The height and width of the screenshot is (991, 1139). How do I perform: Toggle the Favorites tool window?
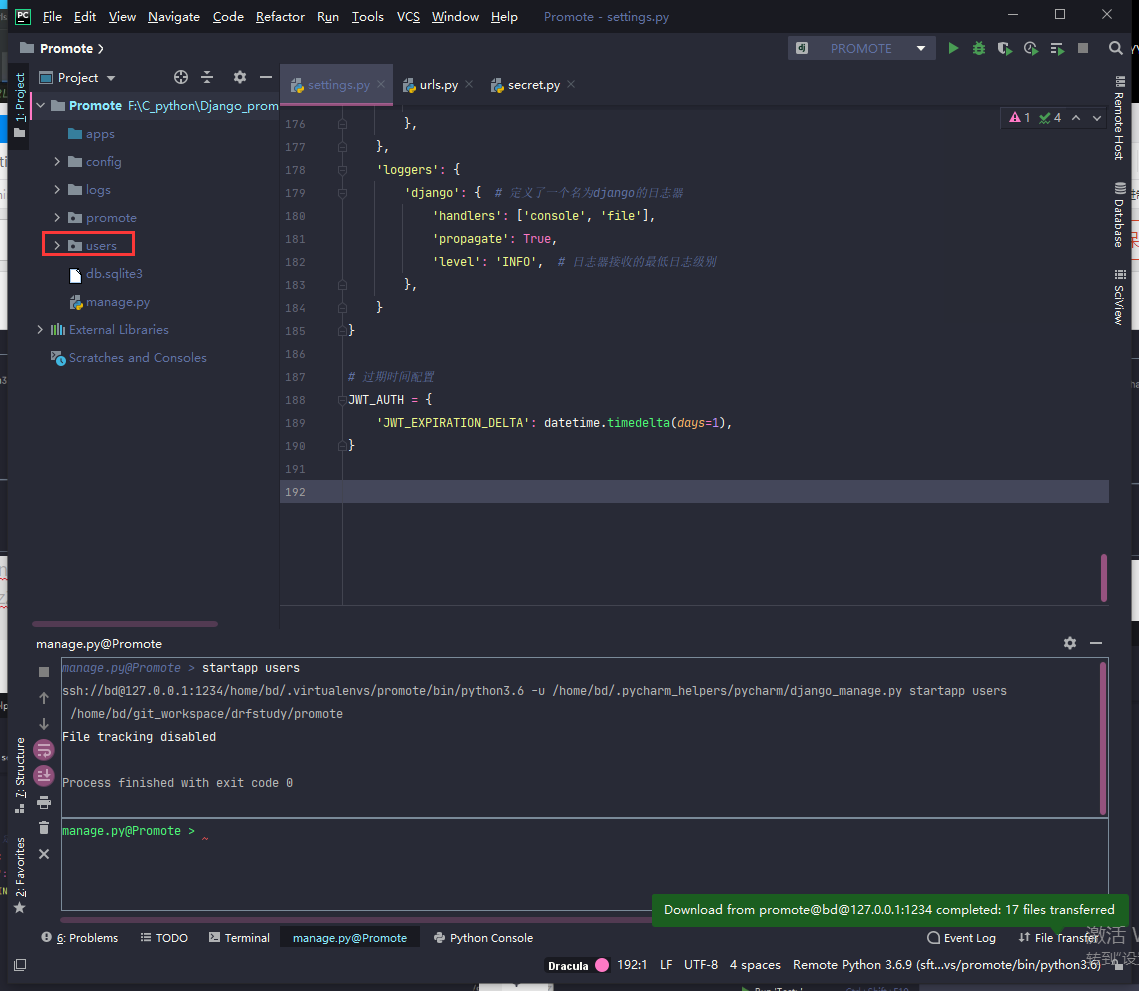(20, 875)
